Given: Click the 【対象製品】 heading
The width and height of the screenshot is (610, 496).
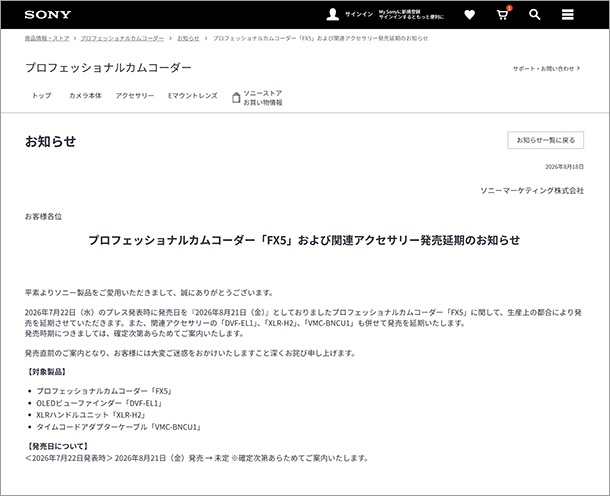Looking at the screenshot, I should 47,372.
